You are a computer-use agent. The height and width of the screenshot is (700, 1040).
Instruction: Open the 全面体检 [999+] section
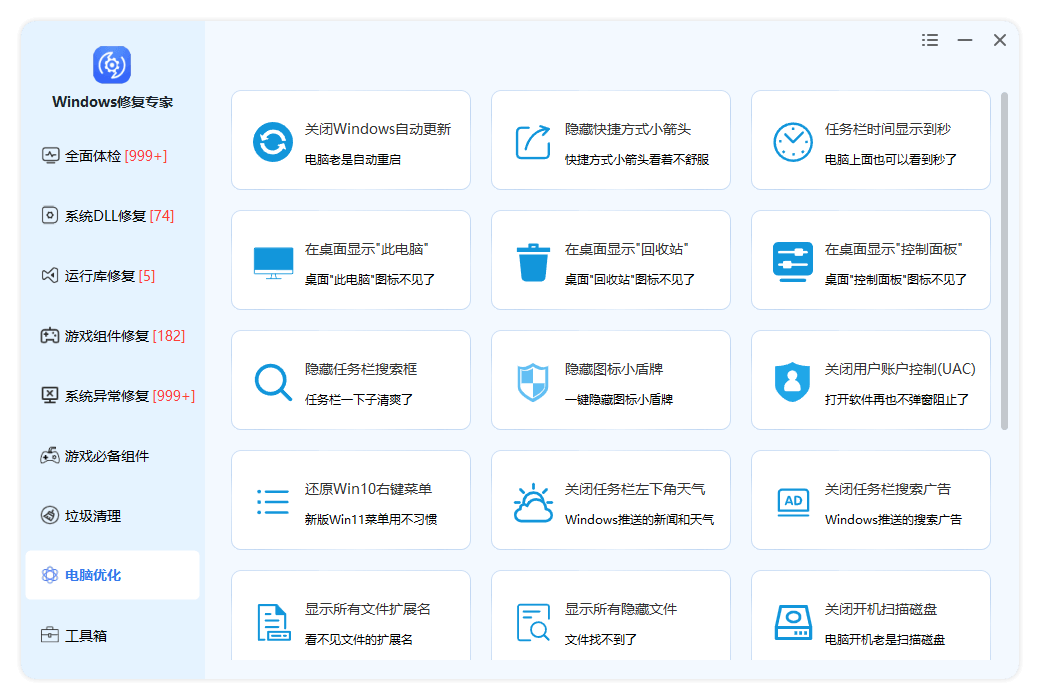(113, 156)
